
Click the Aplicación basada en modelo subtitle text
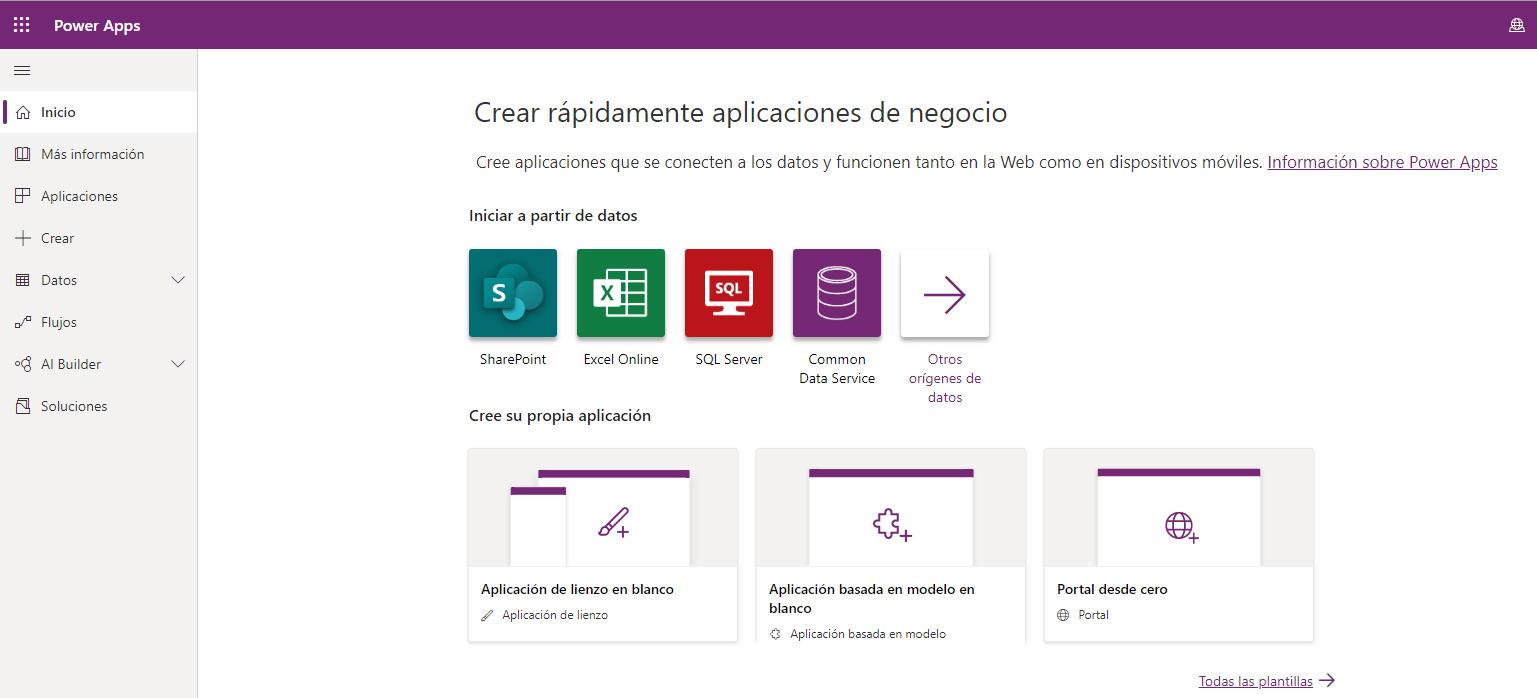pyautogui.click(x=868, y=634)
